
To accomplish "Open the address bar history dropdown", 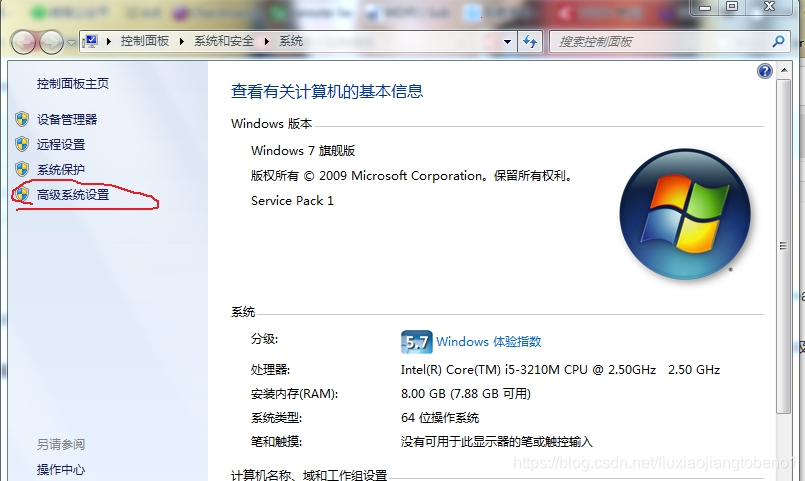I will click(507, 42).
